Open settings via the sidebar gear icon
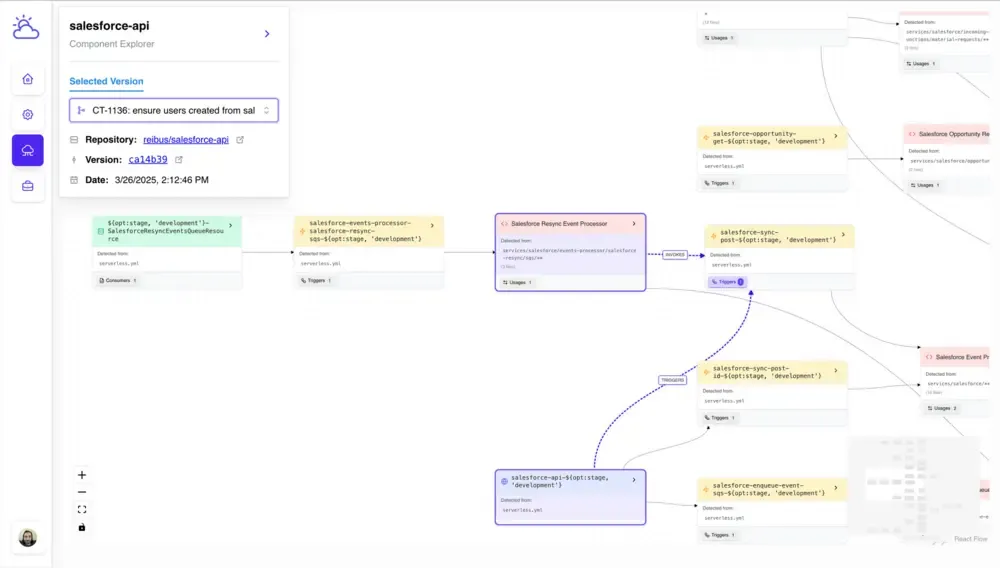Screen dimensions: 1000x568 click(27, 115)
